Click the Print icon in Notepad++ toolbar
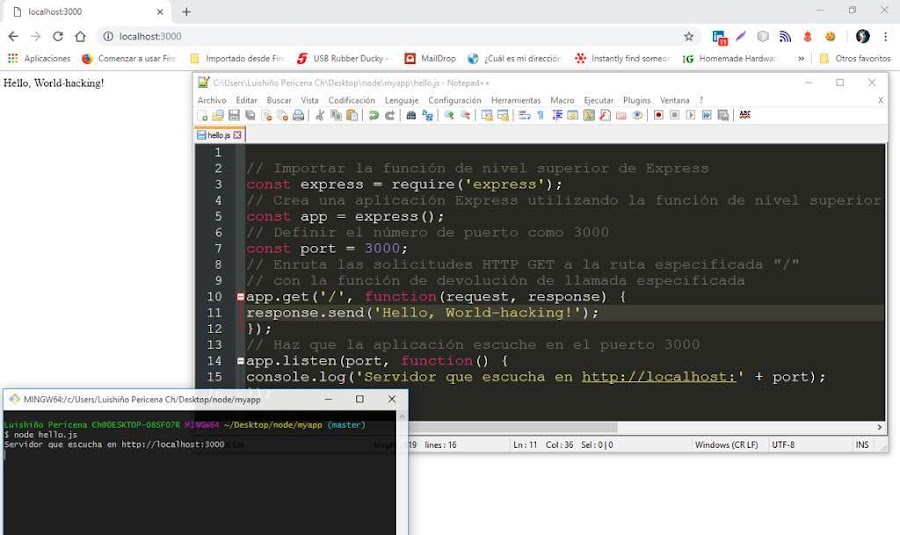The width and height of the screenshot is (900, 535). [x=298, y=115]
